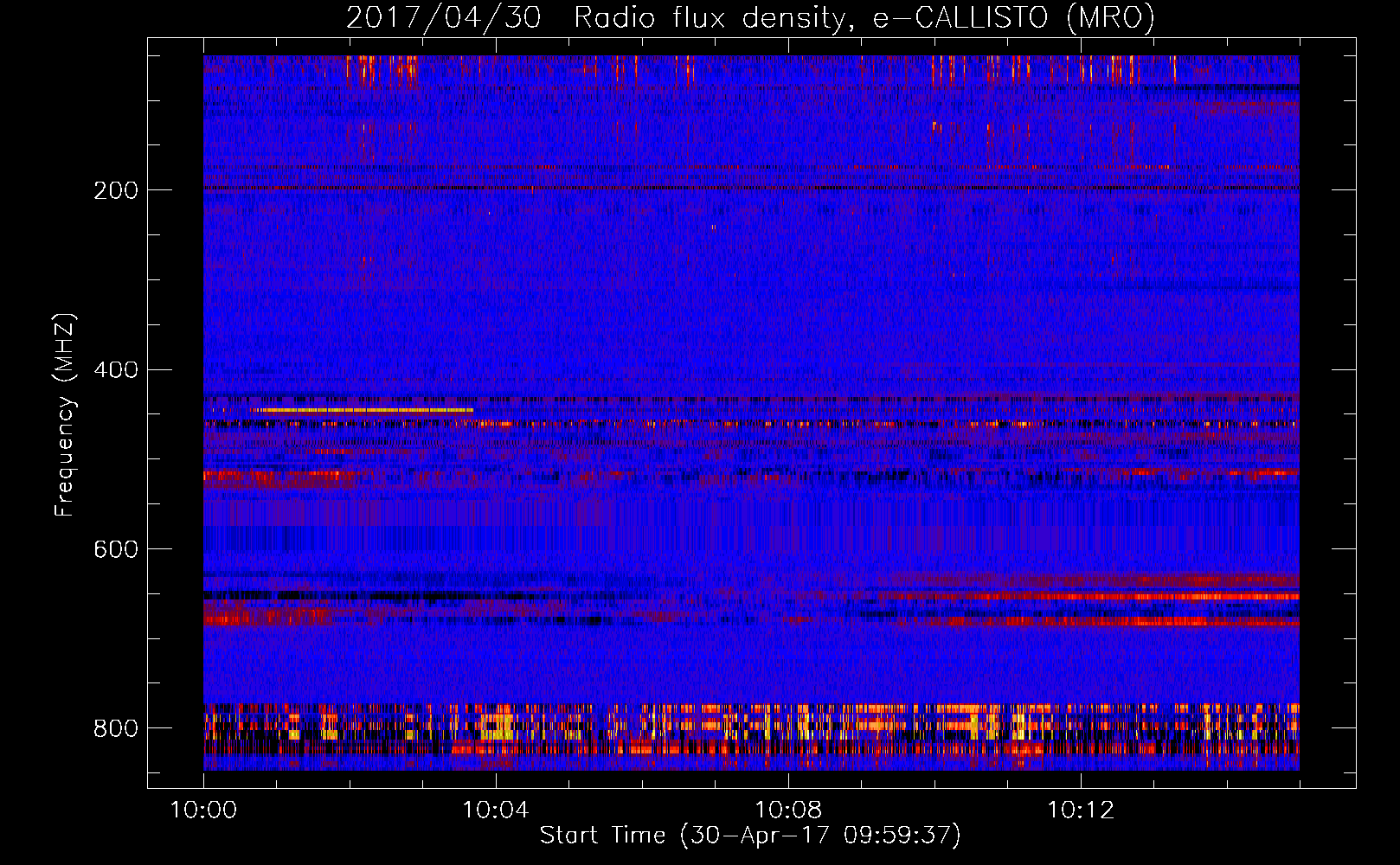This screenshot has width=1400, height=865.
Task: Click the 10:04 time tick label
Action: [496, 811]
